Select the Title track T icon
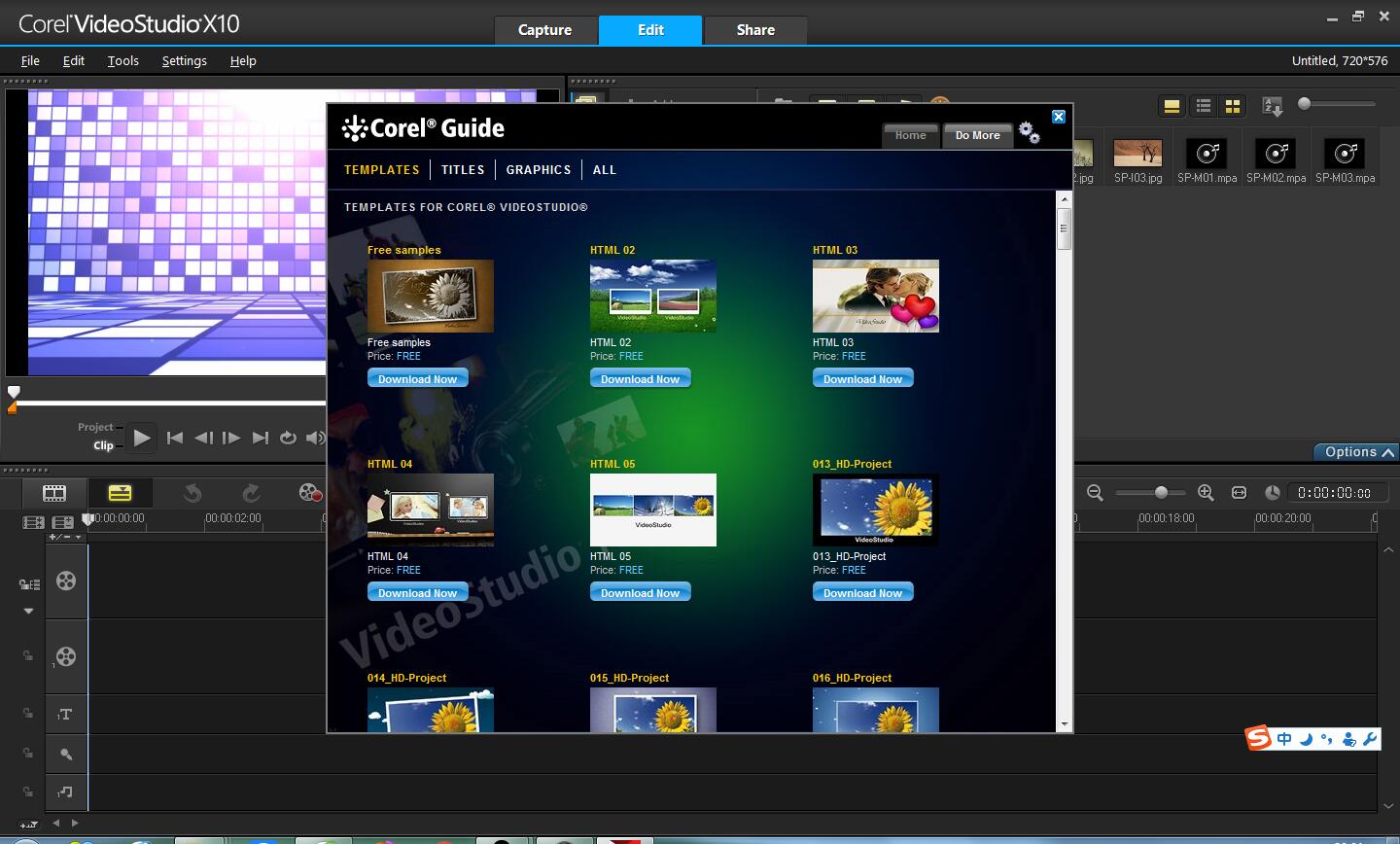 tap(65, 715)
